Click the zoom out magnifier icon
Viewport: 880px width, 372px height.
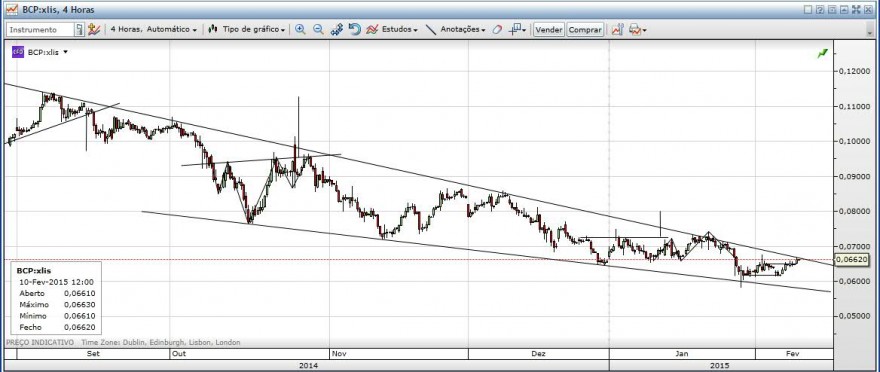click(x=318, y=29)
